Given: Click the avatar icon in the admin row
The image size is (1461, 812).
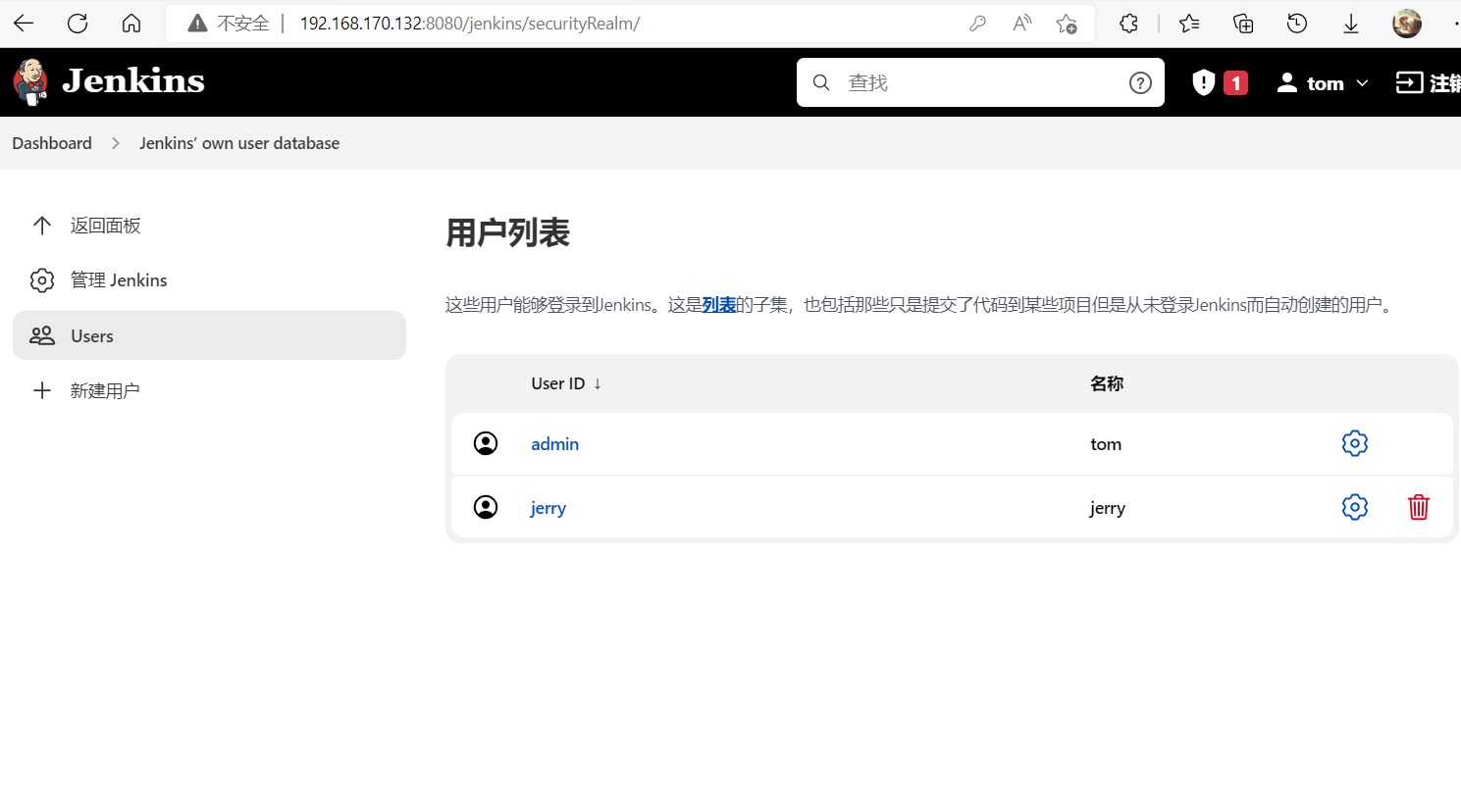Looking at the screenshot, I should point(486,443).
